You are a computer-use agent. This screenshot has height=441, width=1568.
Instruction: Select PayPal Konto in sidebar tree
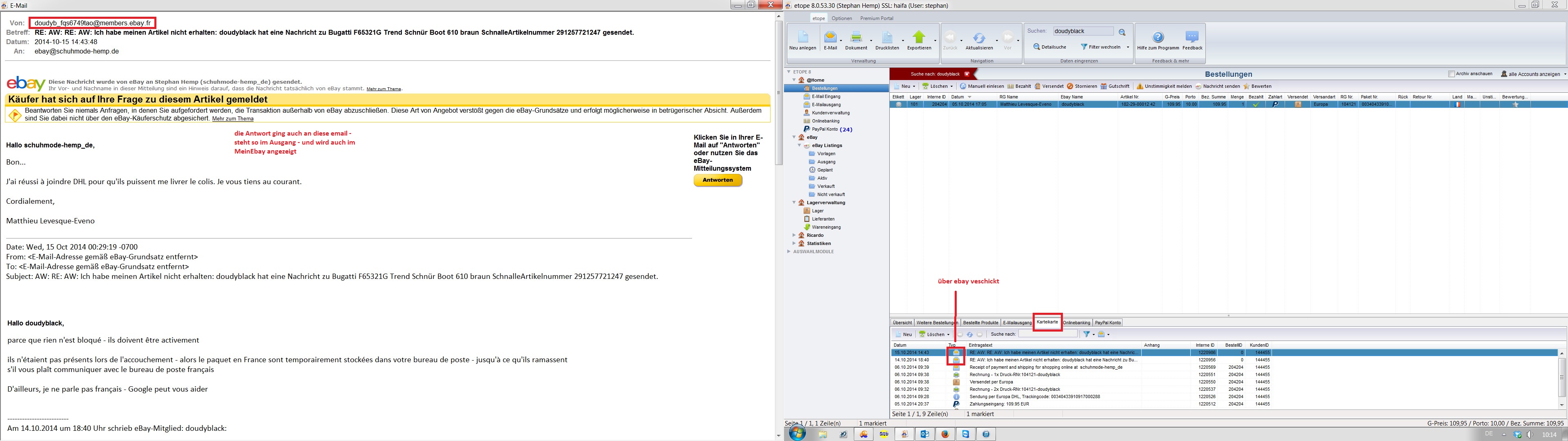[x=825, y=129]
